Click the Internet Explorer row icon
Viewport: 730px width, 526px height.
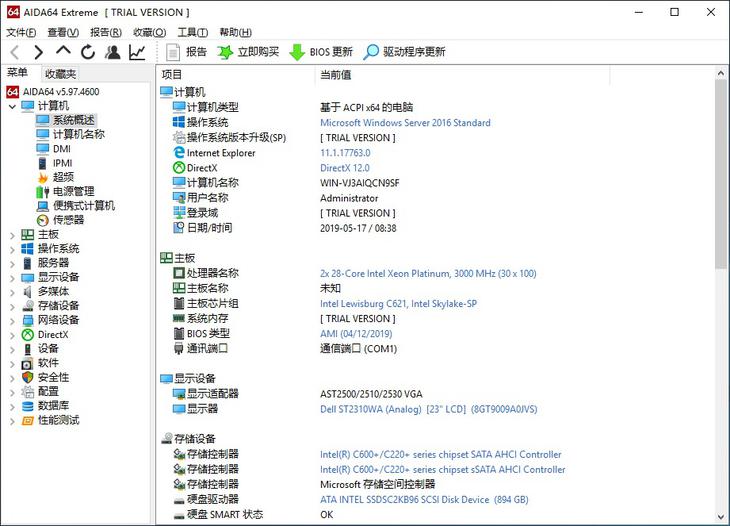(x=179, y=153)
